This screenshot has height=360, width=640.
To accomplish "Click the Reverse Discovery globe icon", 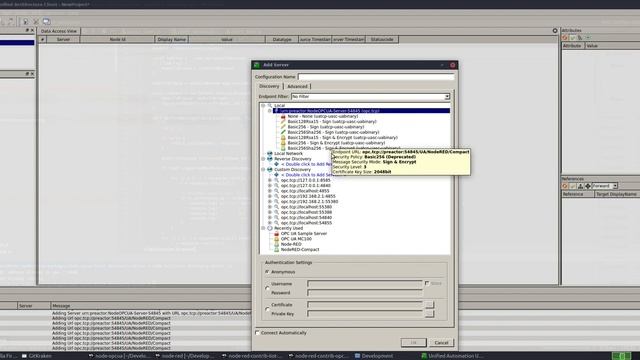I will tap(270, 159).
